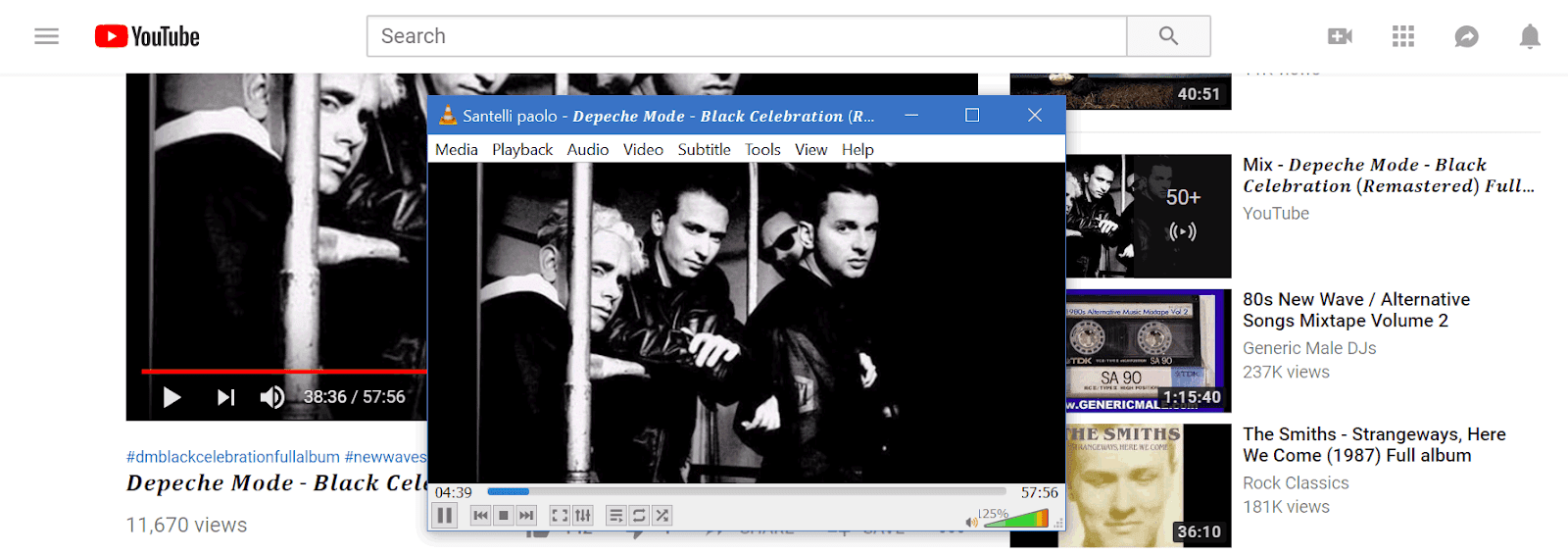The width and height of the screenshot is (1568, 555).
Task: Open VLC Tools menu
Action: 762,149
